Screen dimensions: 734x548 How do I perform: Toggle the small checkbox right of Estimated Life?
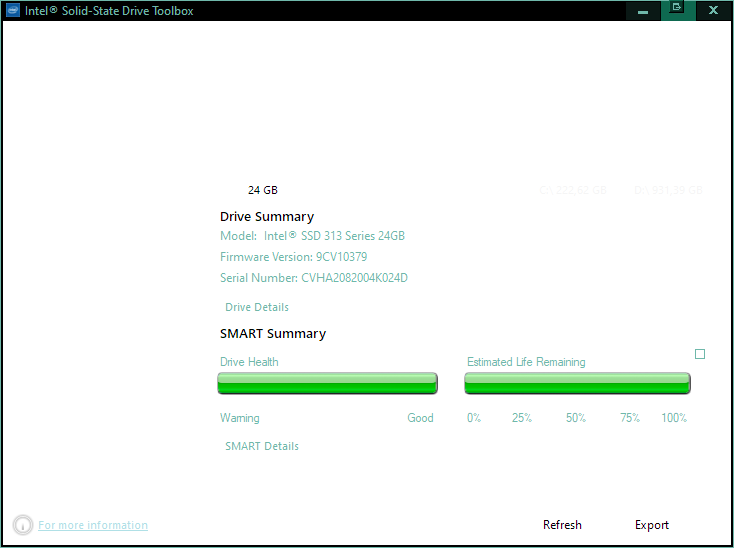point(700,354)
